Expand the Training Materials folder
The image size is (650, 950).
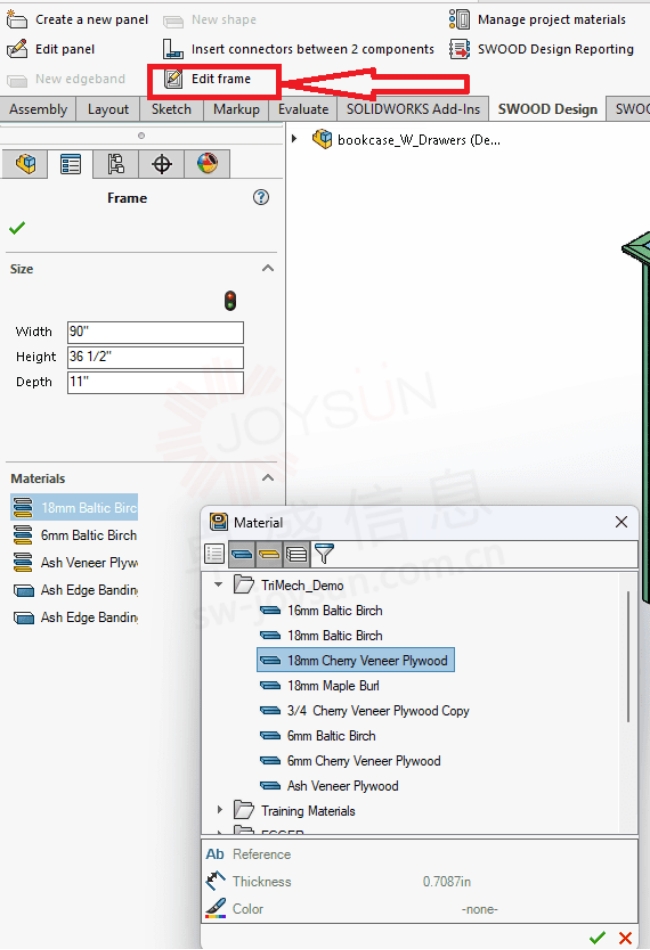[x=219, y=810]
